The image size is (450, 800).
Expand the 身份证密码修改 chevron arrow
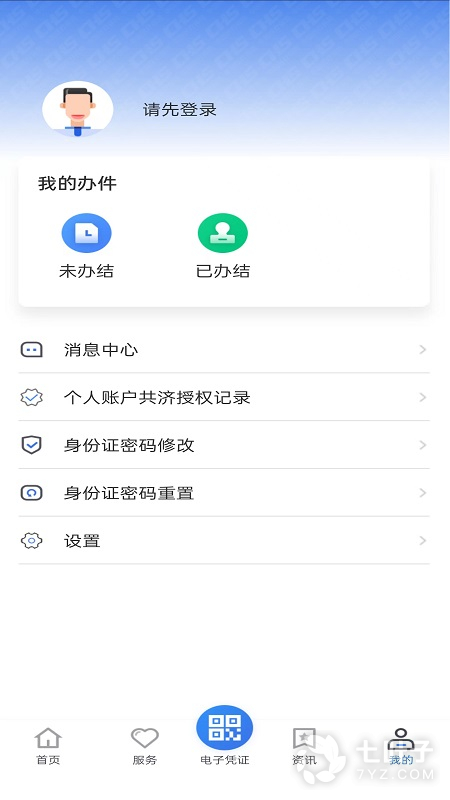422,445
